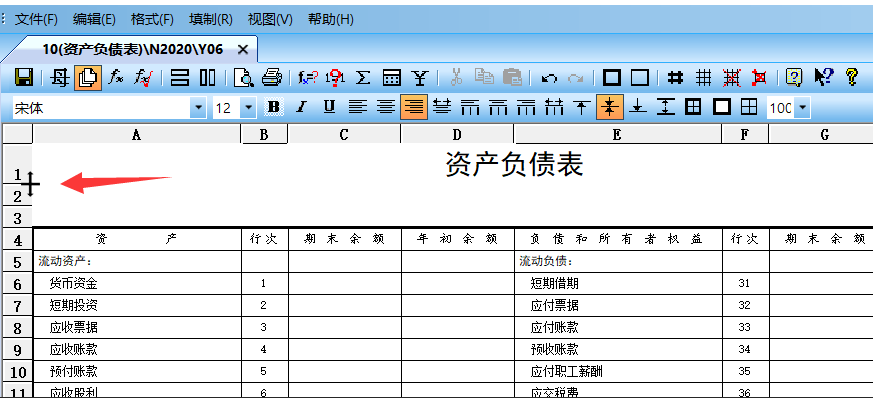Click the Sigma sum icon
This screenshot has height=398, width=873.
pos(363,78)
